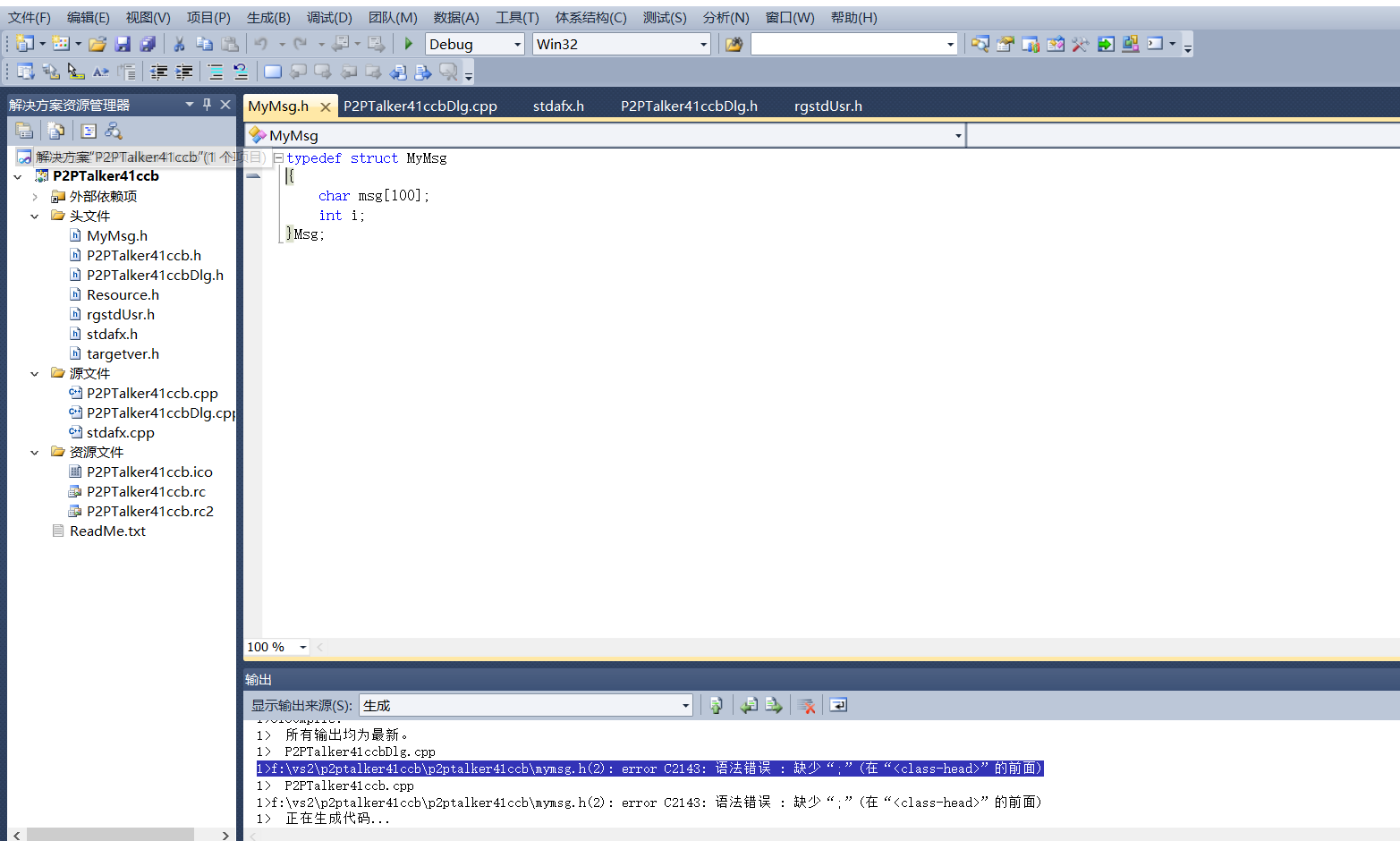Click the 解决方案资源管理器 window options arrow
Screen dimensions: 1400x841
tap(190, 104)
